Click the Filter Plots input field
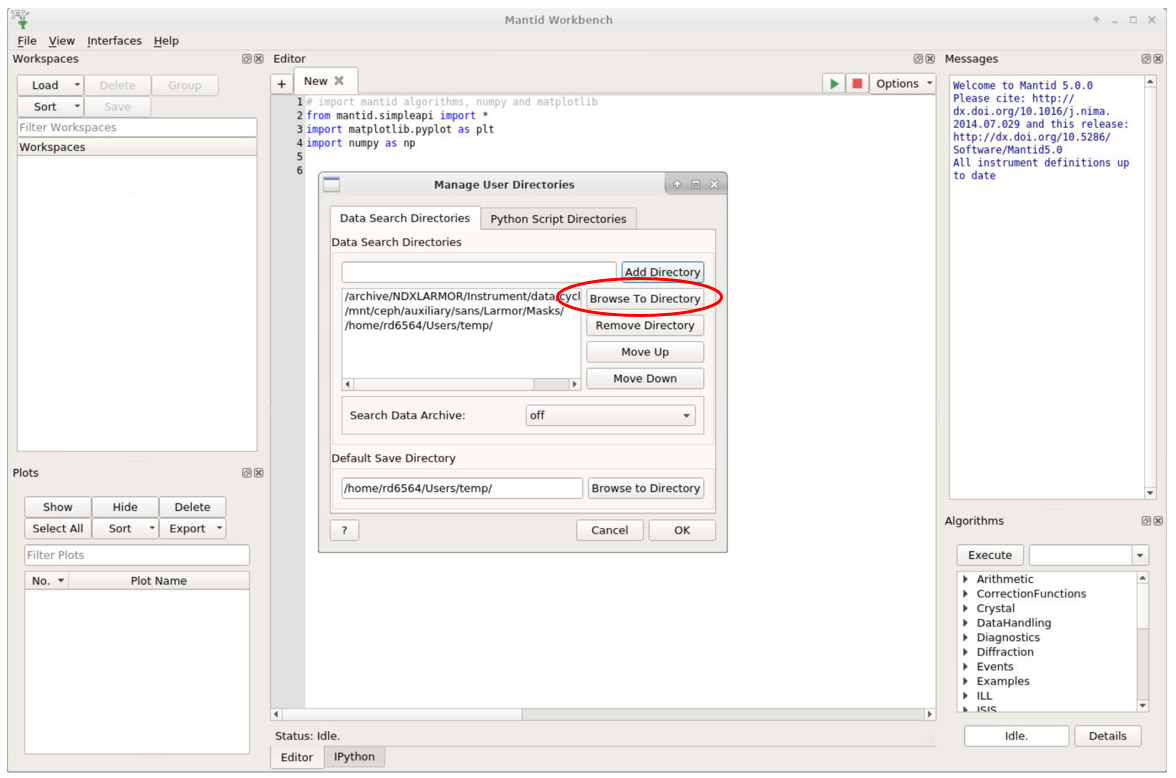The height and width of the screenshot is (778, 1176). [137, 555]
